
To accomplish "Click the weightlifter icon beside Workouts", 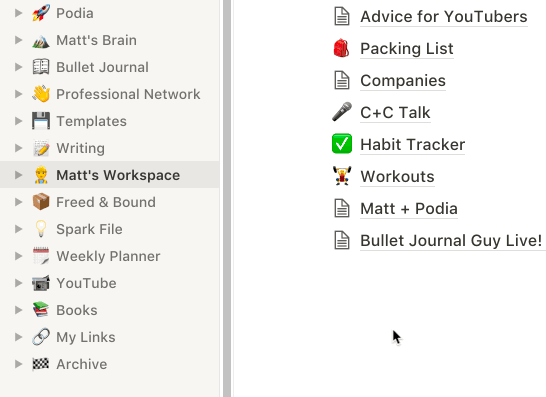I will click(x=342, y=176).
